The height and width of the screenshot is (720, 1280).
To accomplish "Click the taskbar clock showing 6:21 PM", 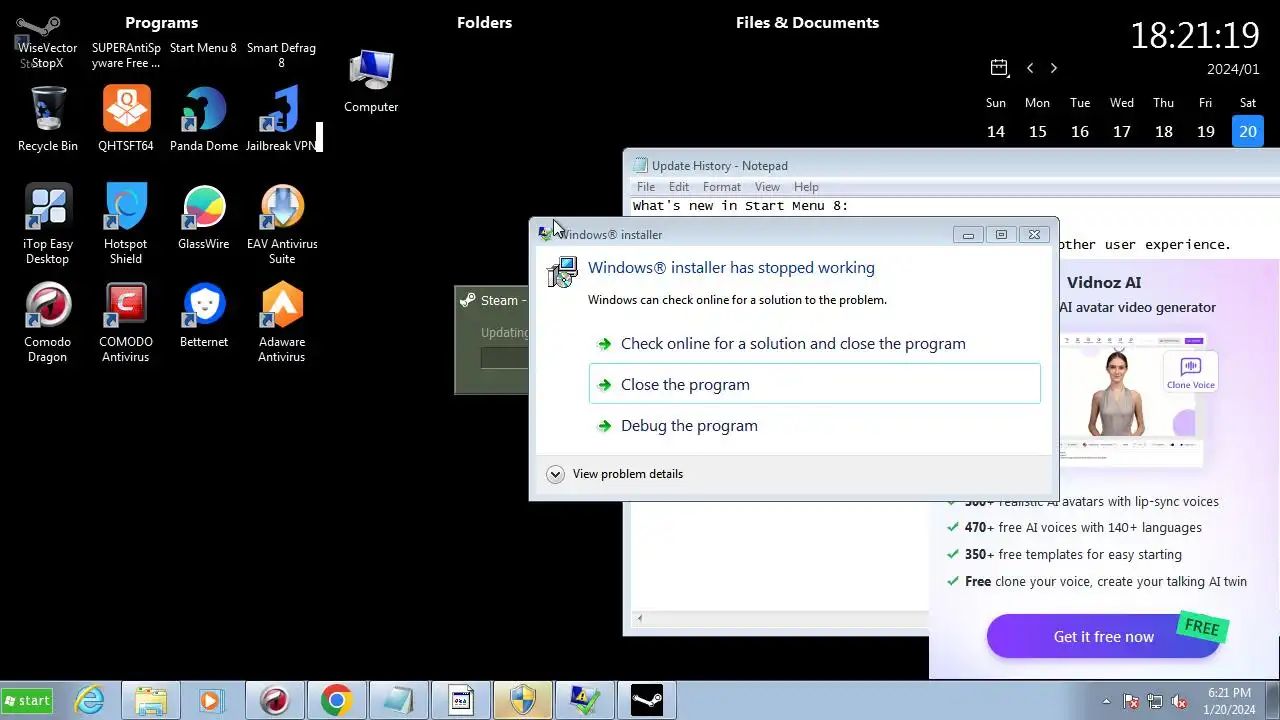I will point(1229,701).
